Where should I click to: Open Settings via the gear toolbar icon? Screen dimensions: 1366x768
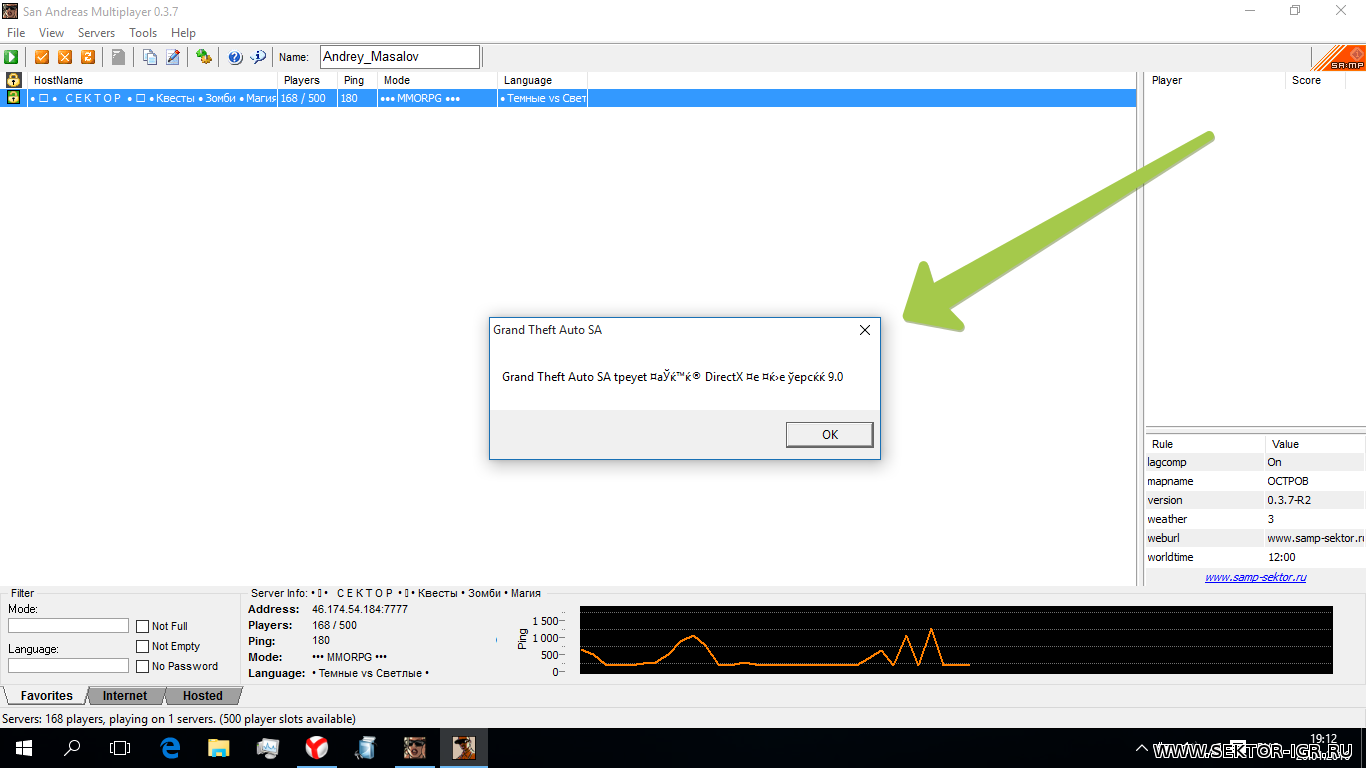203,57
